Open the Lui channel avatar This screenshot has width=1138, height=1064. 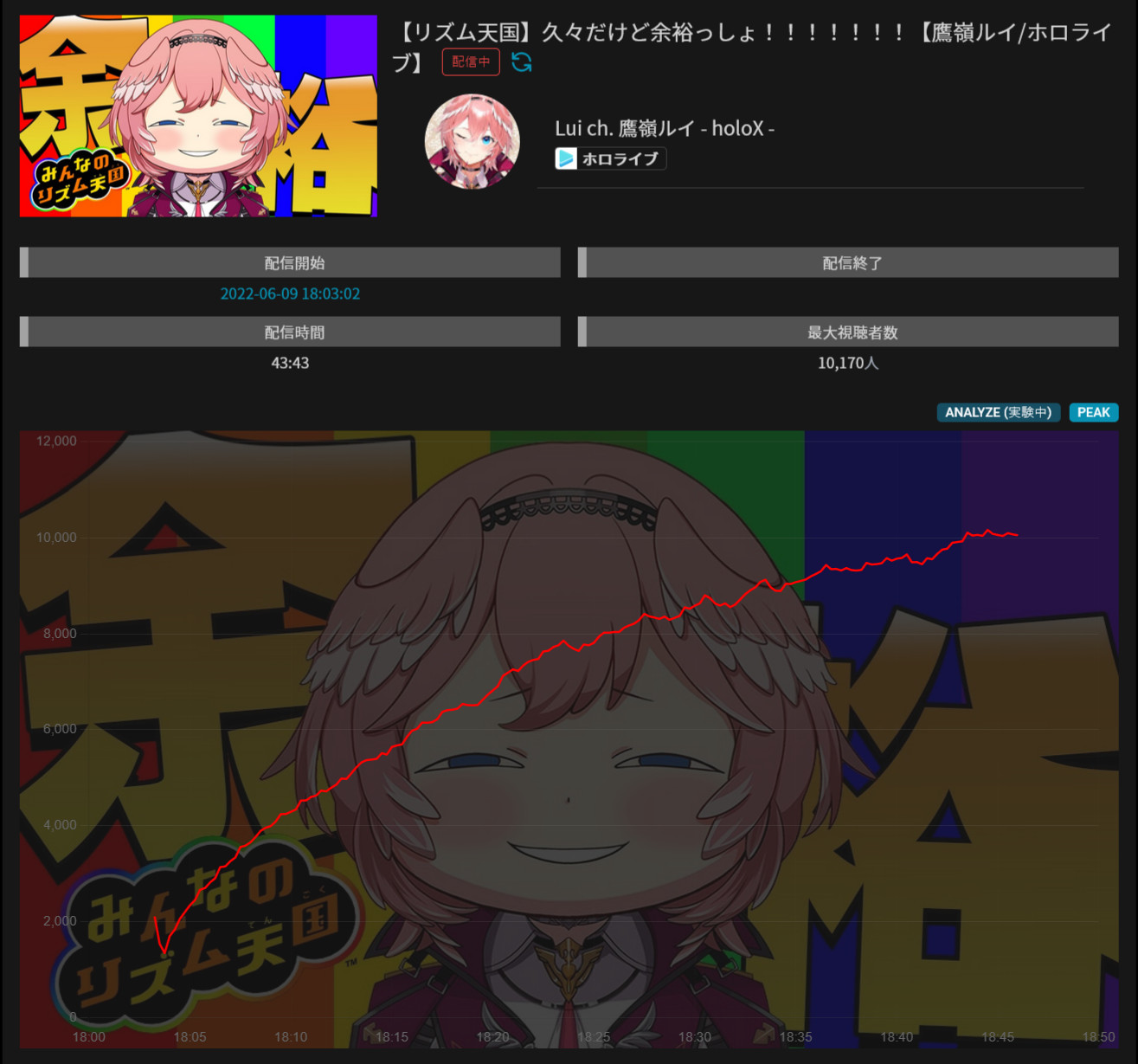point(472,141)
